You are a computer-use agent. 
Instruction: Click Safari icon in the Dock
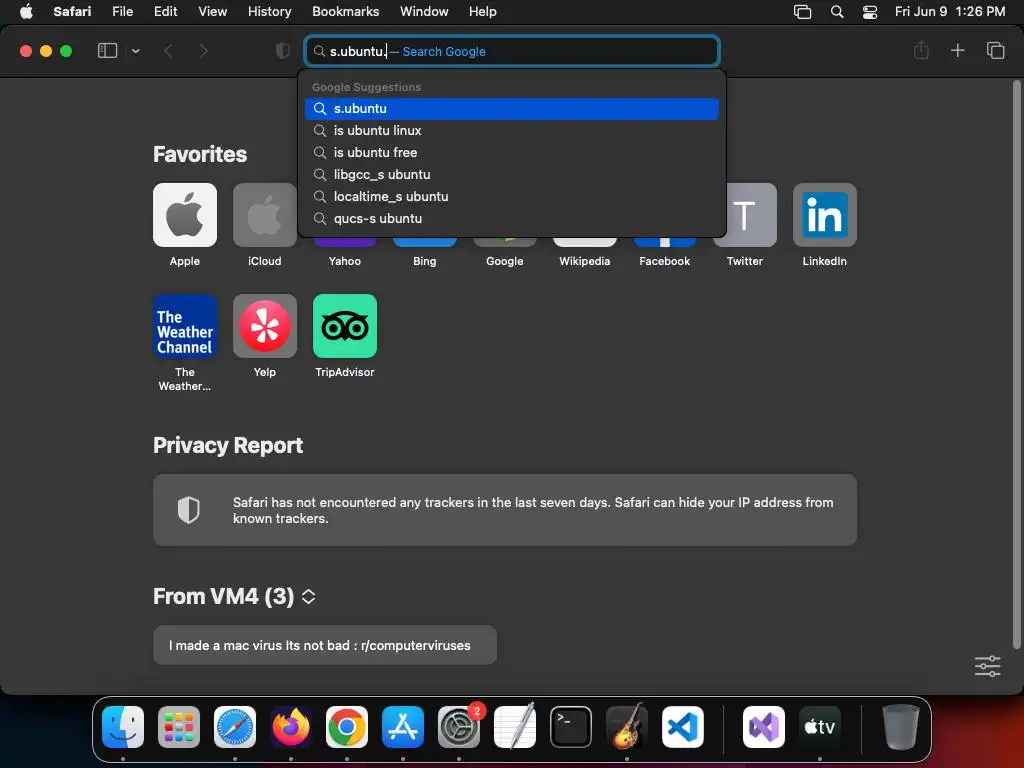[235, 727]
